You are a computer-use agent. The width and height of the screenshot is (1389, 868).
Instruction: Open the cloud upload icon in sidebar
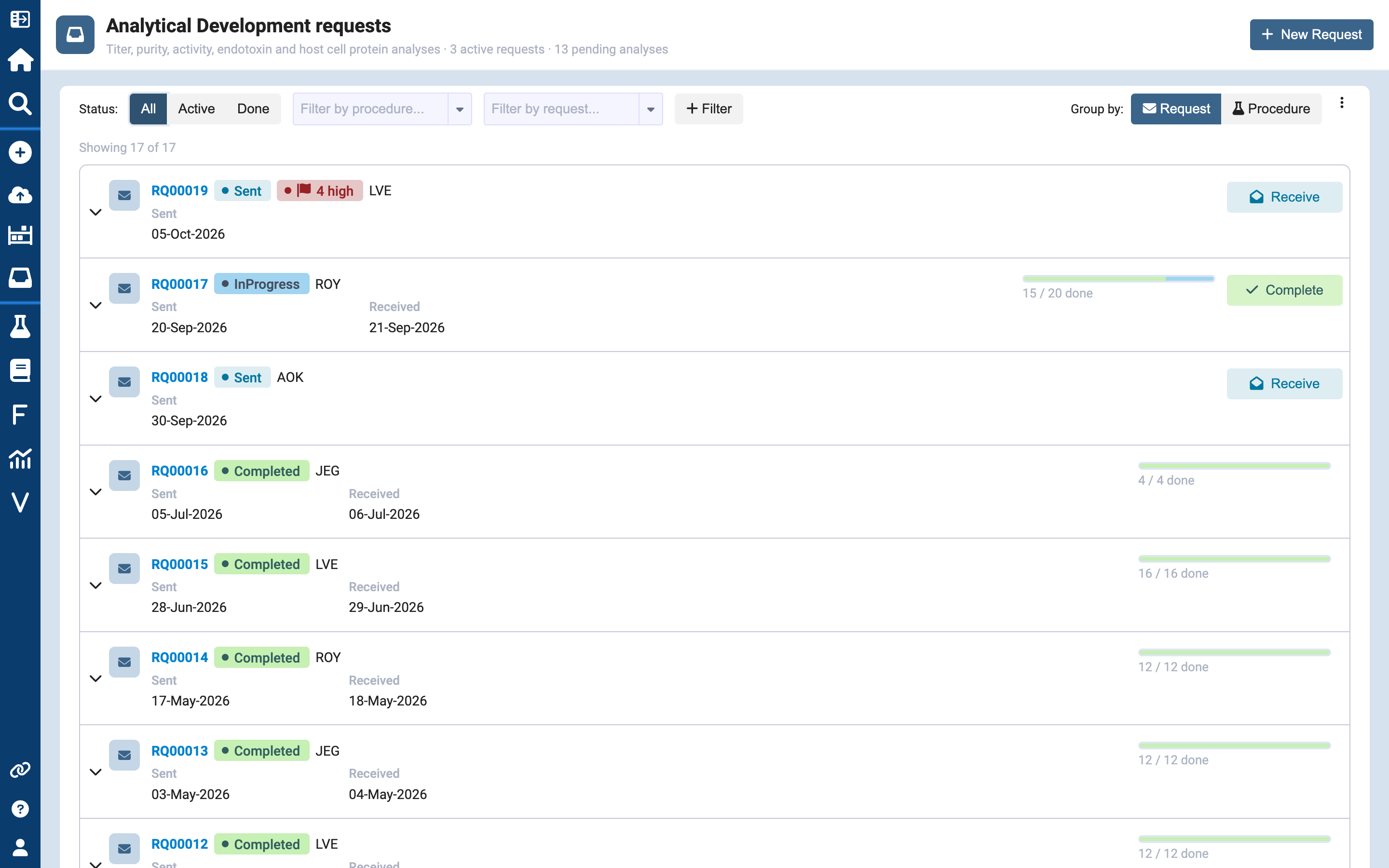(20, 195)
